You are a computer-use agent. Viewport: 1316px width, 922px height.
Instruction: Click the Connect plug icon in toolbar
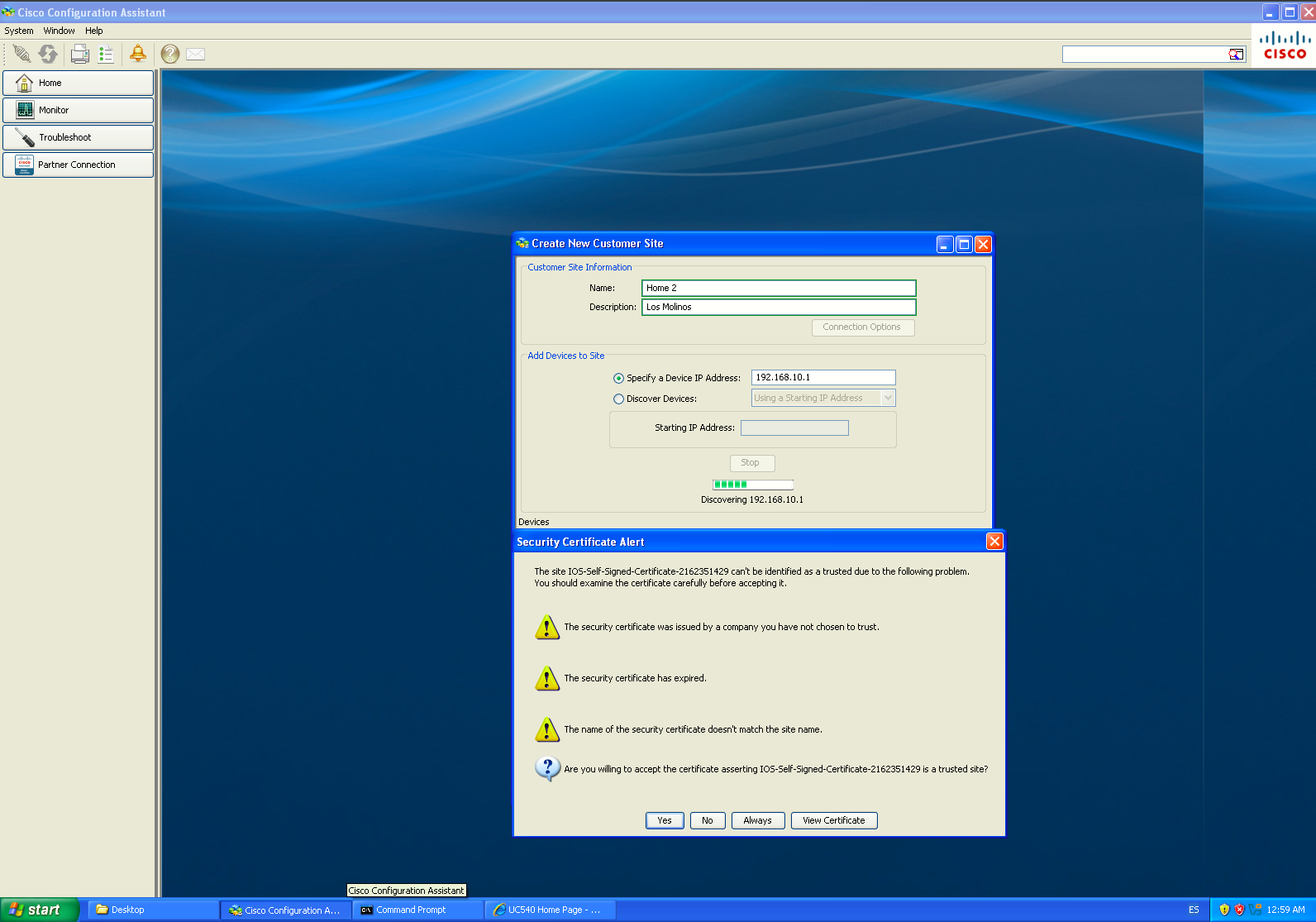[21, 54]
